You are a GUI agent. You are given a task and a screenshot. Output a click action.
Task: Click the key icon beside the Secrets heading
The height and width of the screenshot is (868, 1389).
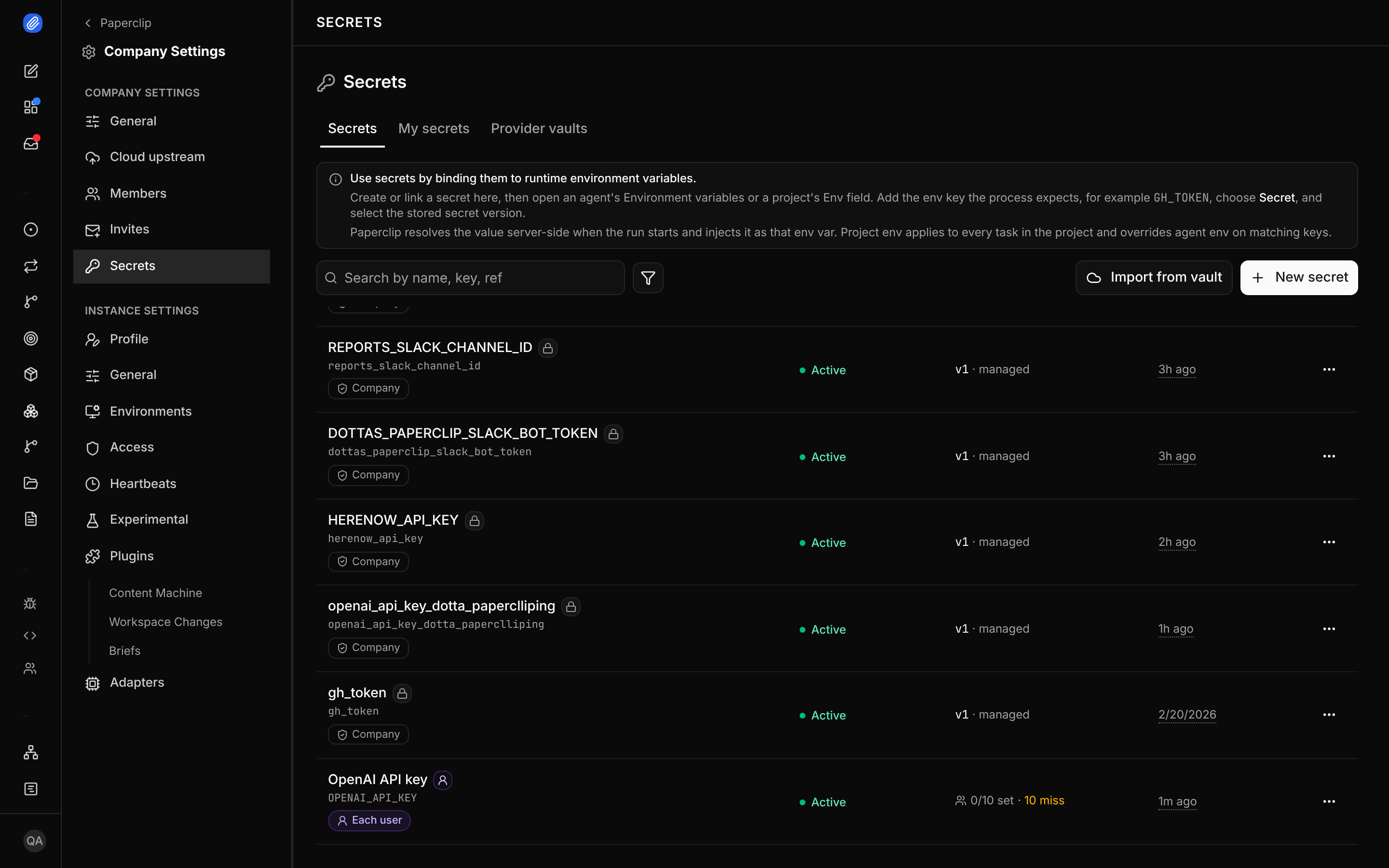[326, 82]
